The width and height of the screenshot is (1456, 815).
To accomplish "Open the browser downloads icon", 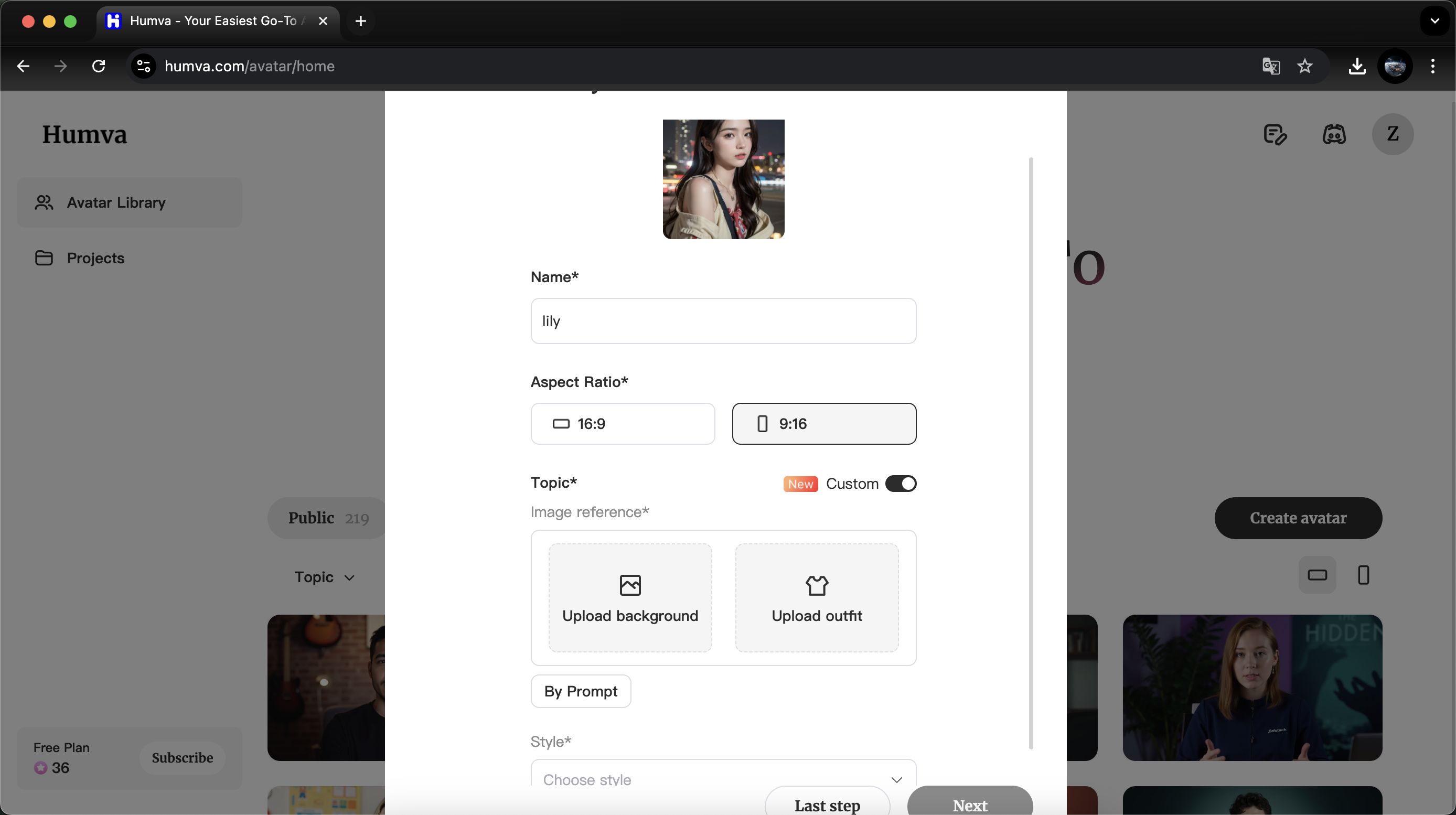I will [x=1356, y=66].
